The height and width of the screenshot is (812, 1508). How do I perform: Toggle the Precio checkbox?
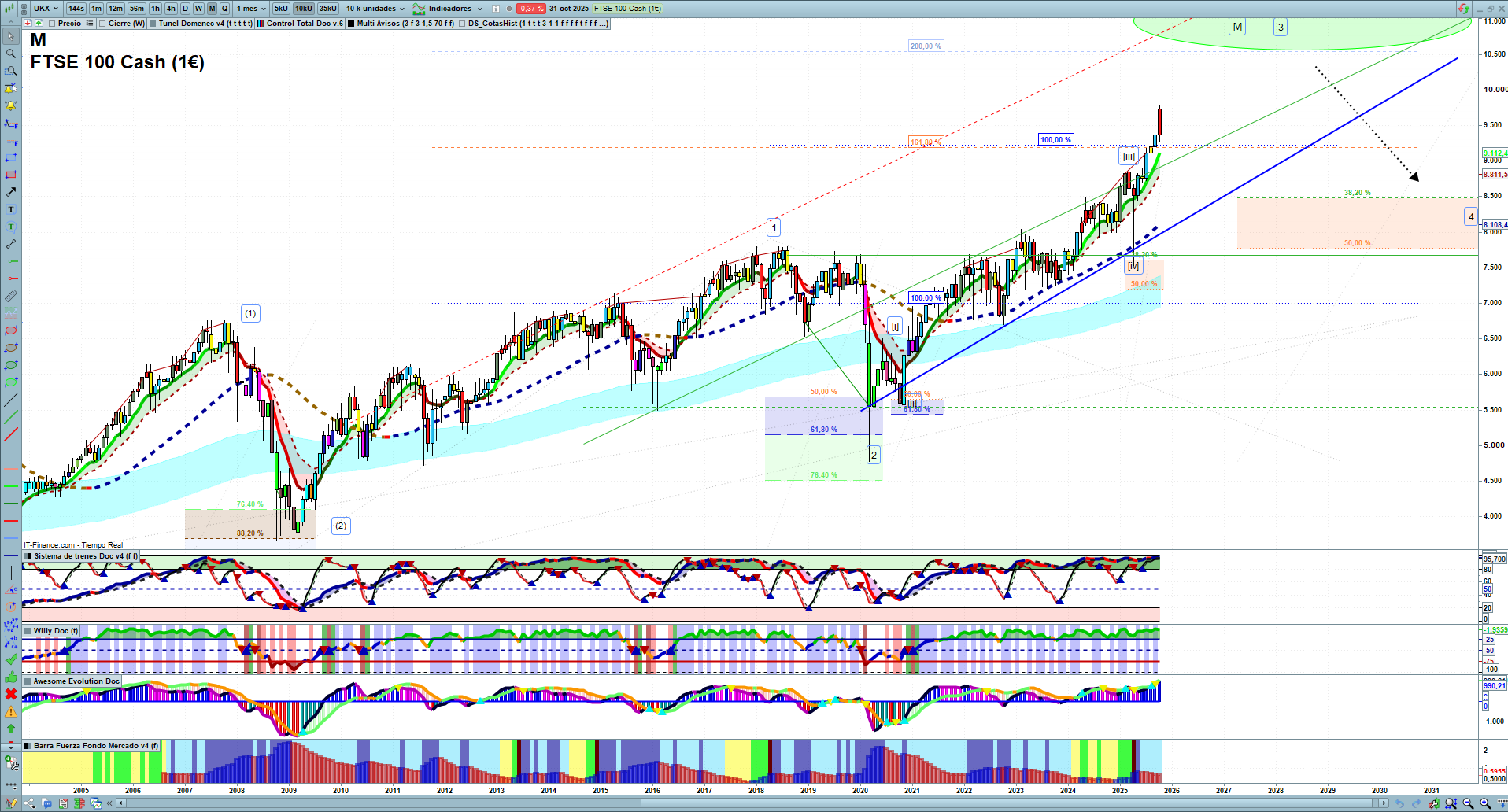(x=52, y=24)
